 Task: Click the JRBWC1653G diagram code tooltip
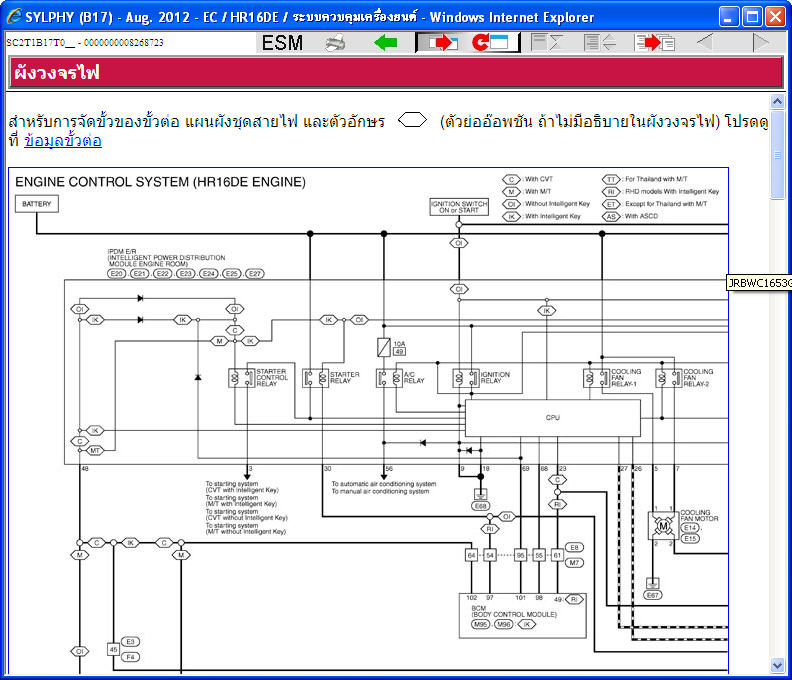759,283
